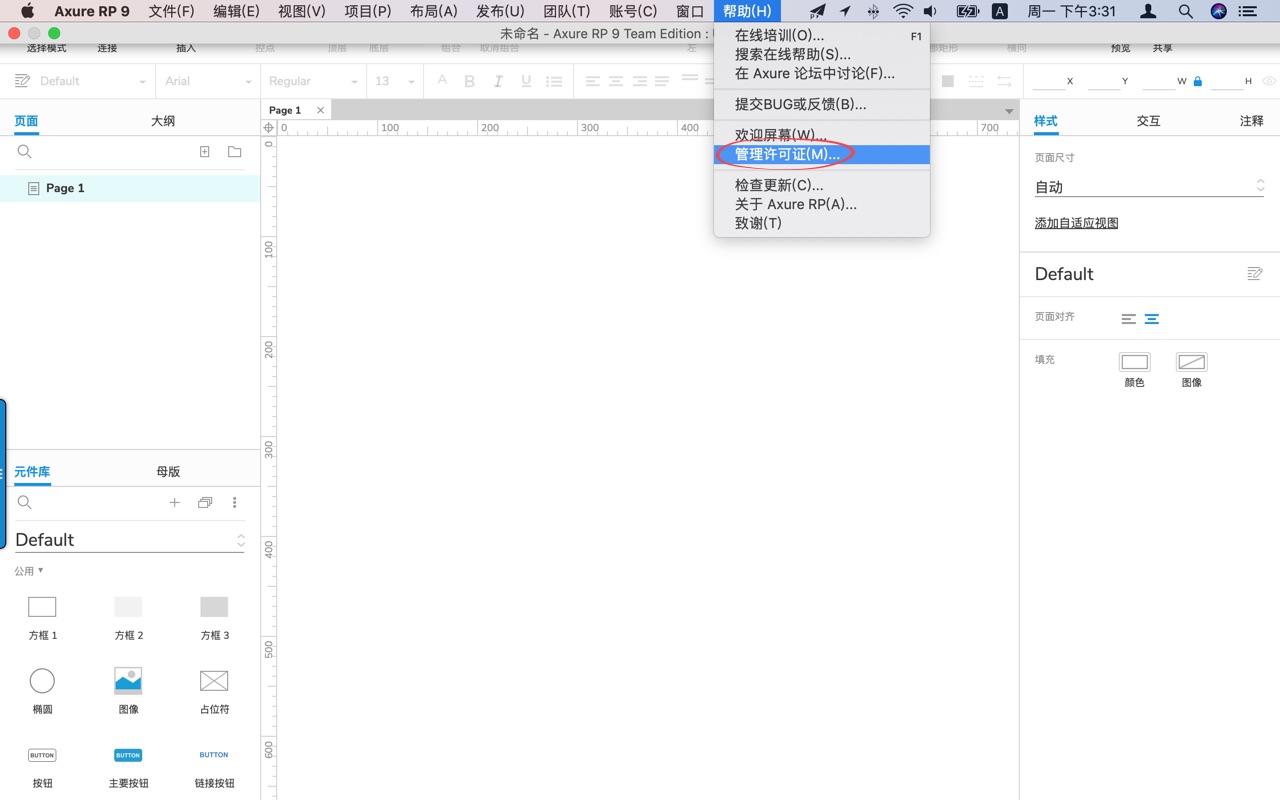Click the add library plus icon
This screenshot has width=1280, height=800.
pos(174,503)
